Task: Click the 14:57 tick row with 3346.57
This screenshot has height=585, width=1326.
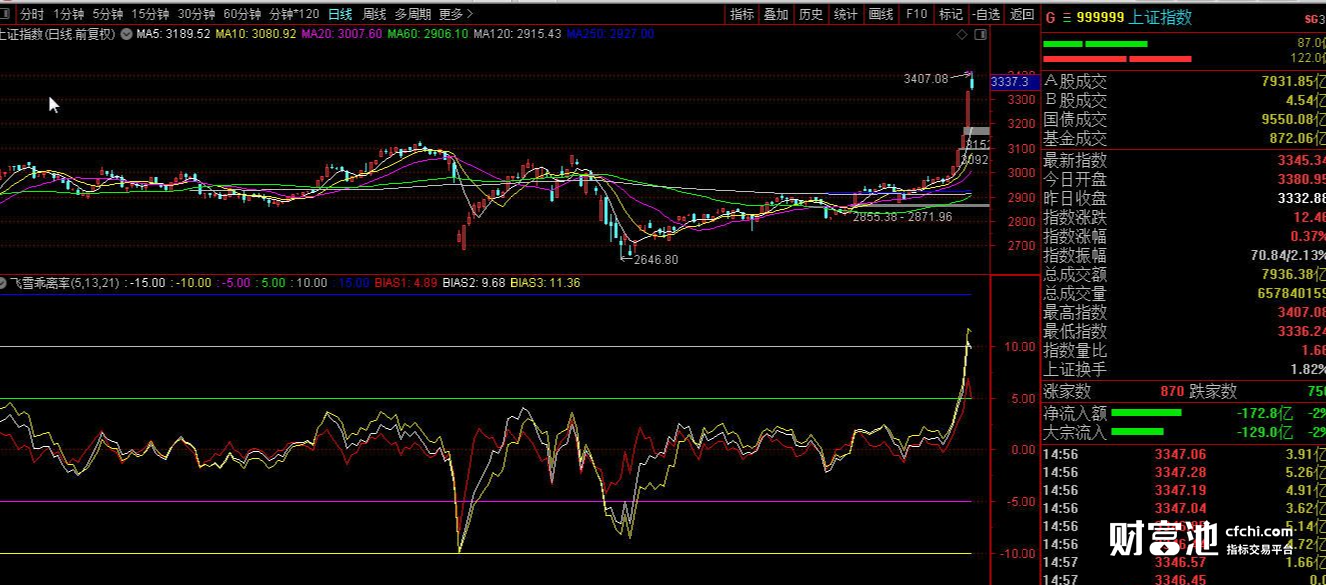Action: coord(1184,562)
